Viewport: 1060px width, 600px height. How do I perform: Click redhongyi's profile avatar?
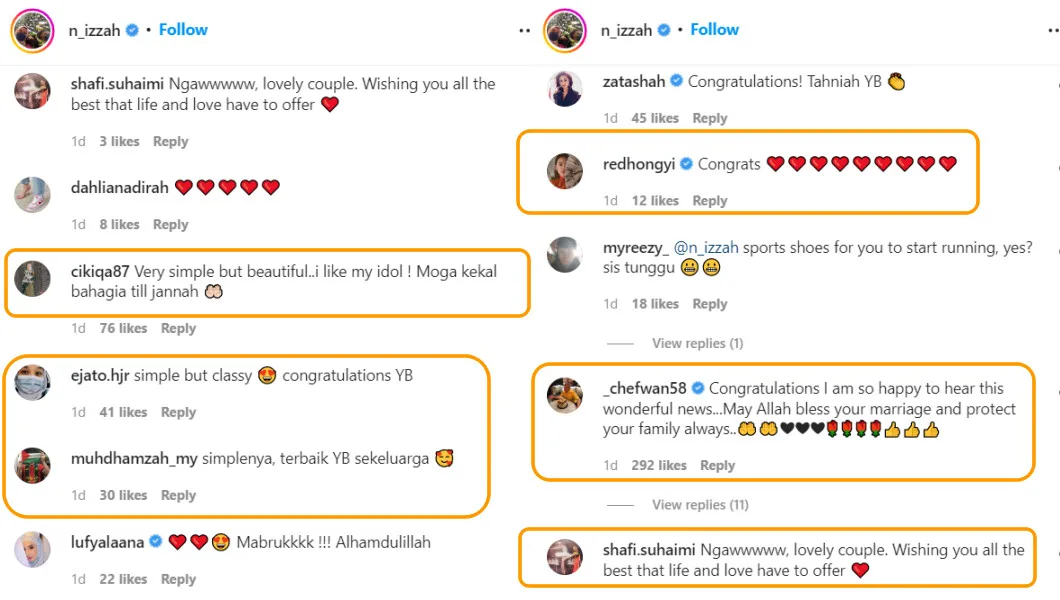click(x=565, y=171)
